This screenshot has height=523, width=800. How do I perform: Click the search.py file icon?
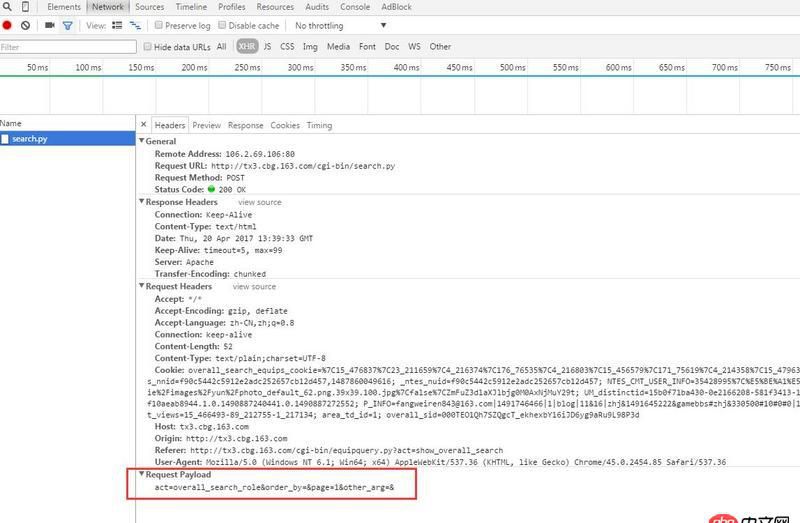tap(5, 139)
